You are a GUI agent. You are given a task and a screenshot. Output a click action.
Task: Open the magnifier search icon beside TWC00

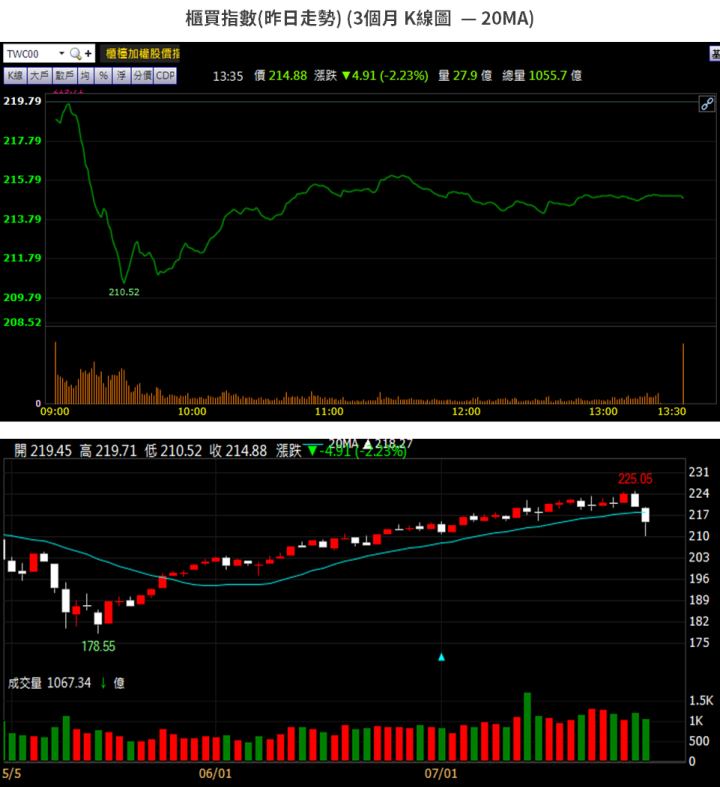pos(75,54)
